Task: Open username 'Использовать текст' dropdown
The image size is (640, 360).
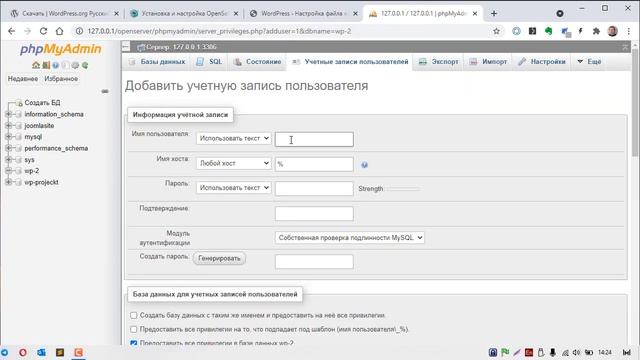Action: point(233,138)
